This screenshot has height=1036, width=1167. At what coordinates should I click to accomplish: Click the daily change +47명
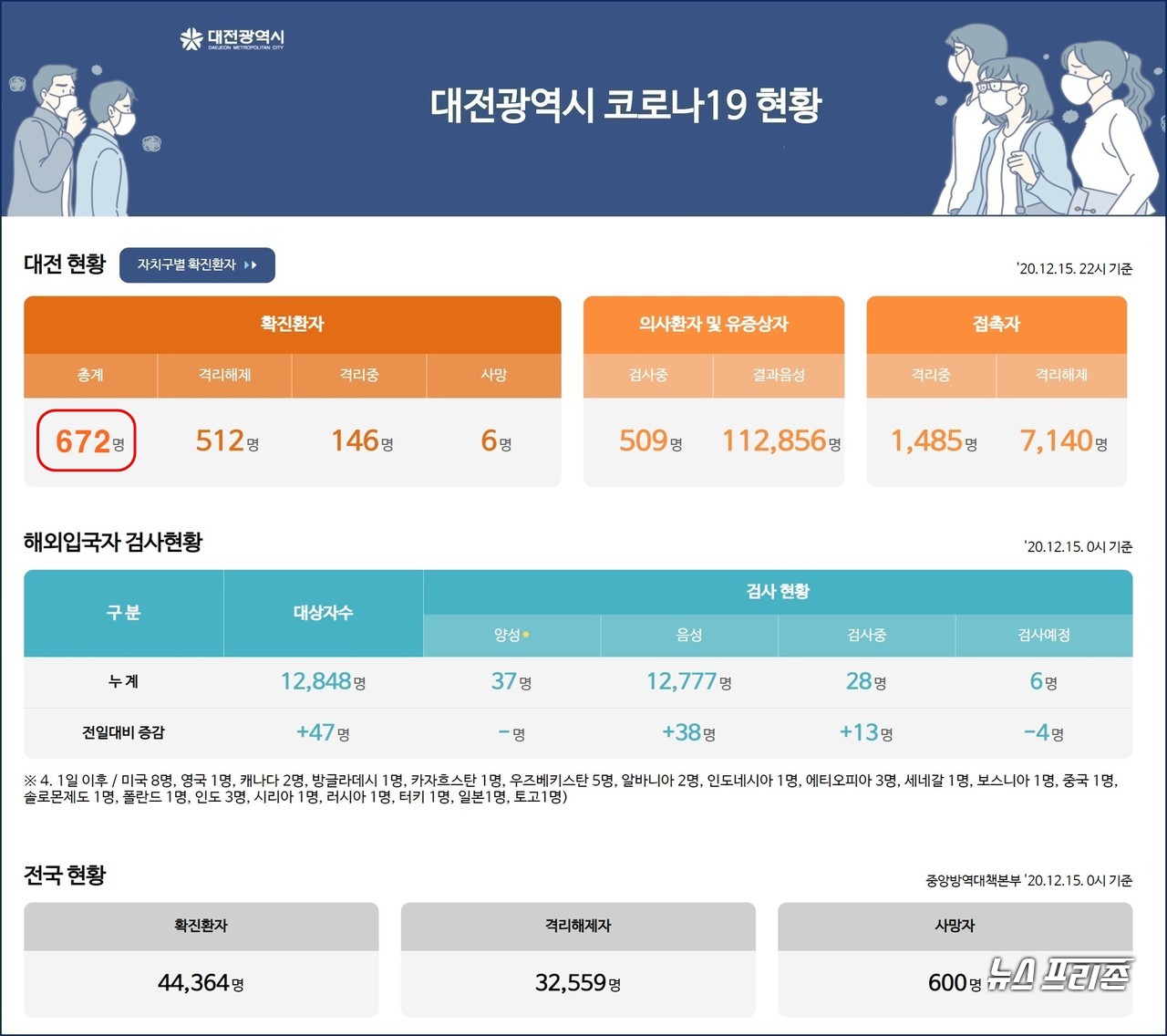[324, 732]
